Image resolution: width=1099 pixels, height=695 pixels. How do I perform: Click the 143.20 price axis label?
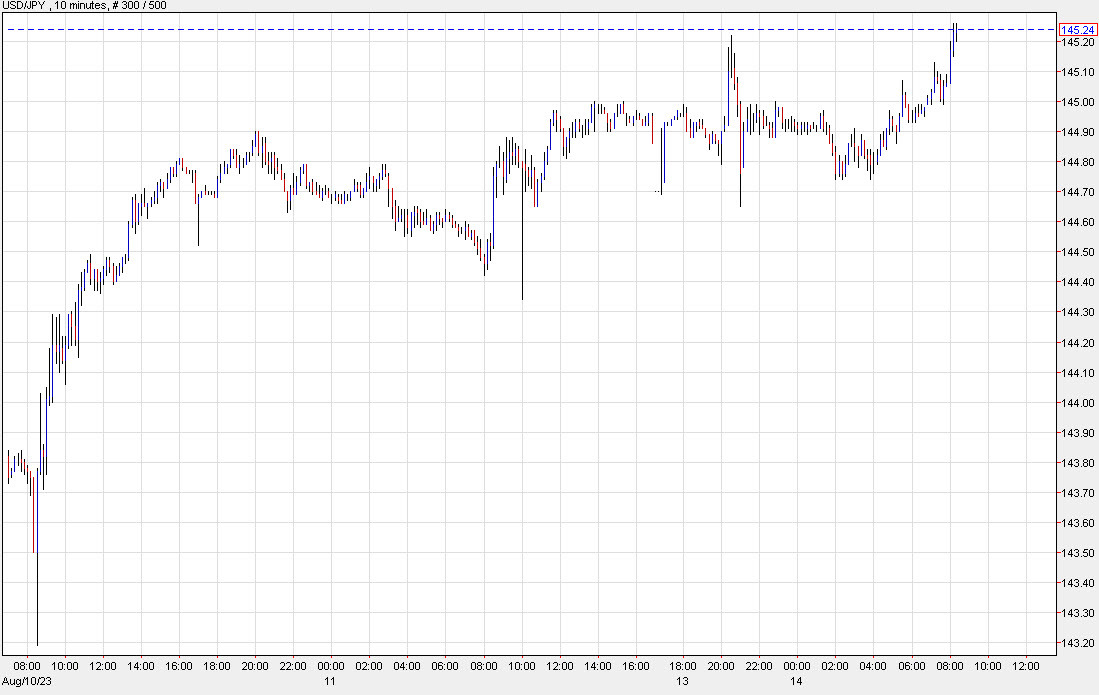(x=1077, y=642)
